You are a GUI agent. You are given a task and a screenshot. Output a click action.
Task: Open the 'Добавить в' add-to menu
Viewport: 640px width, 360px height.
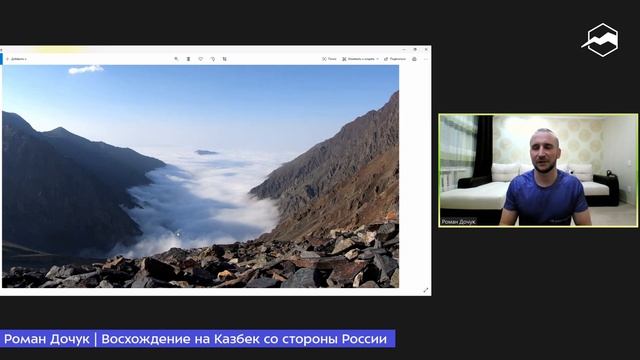(x=16, y=59)
